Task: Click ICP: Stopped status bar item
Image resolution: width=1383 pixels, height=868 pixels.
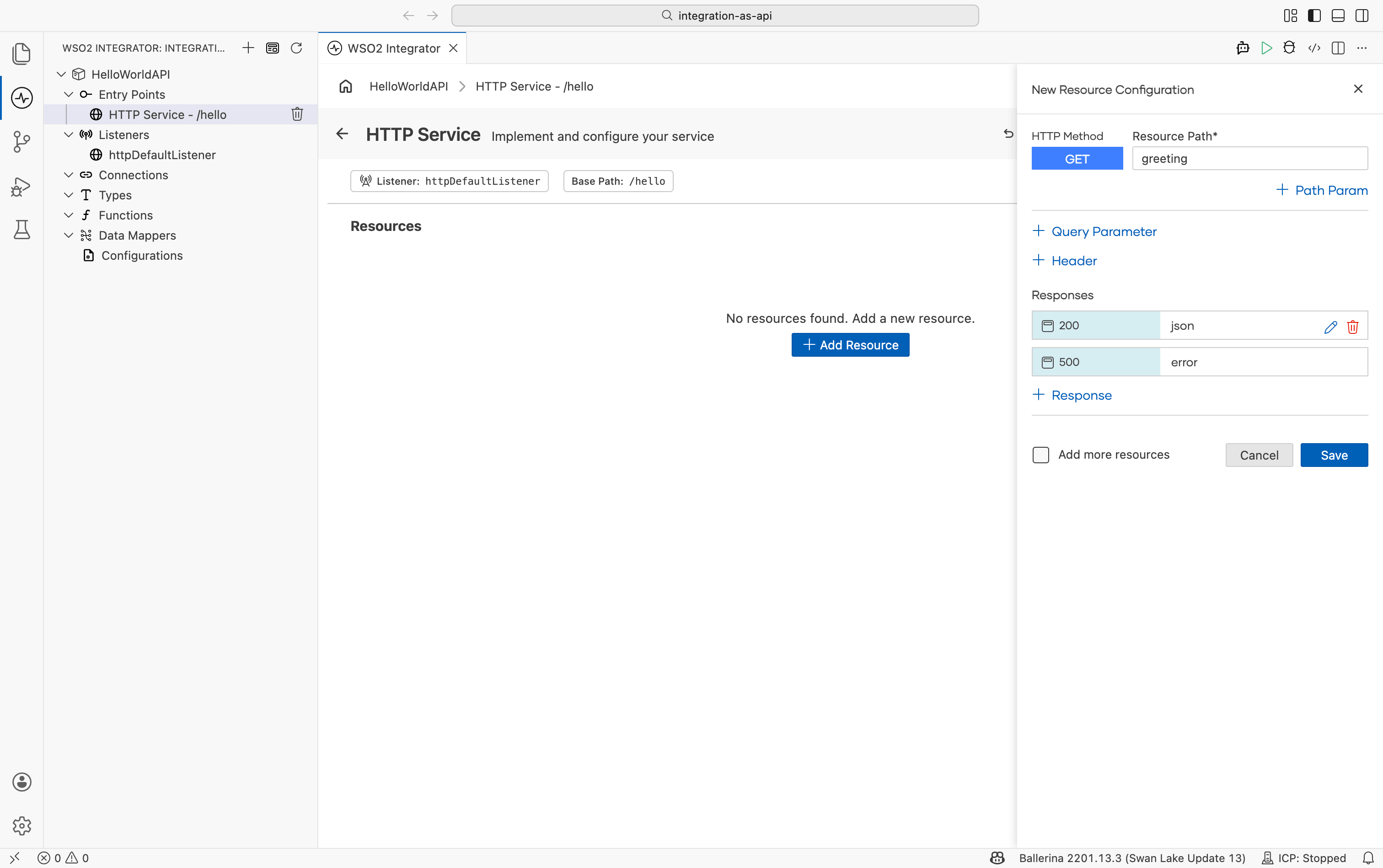Action: (1304, 857)
